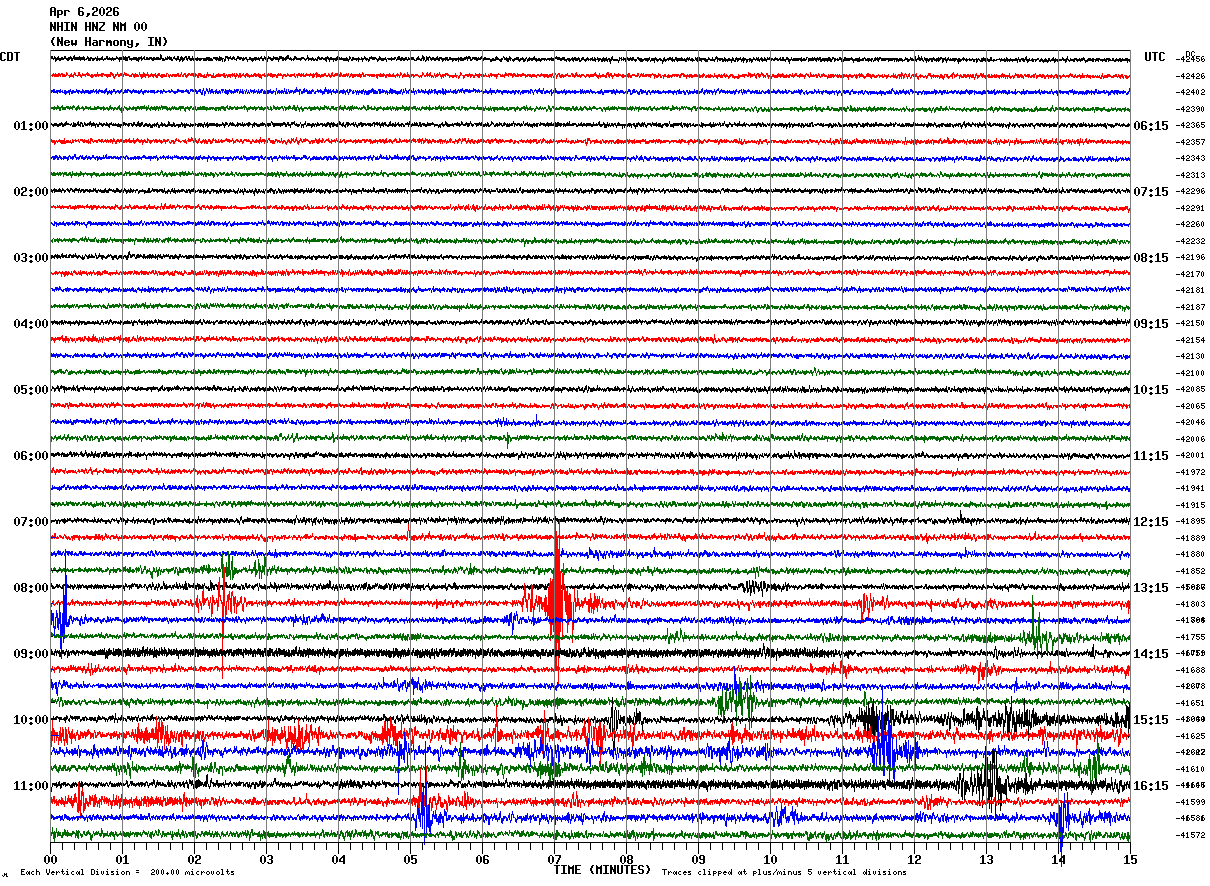
Task: Click the DC offset value '-42085'
Action: coord(1191,390)
